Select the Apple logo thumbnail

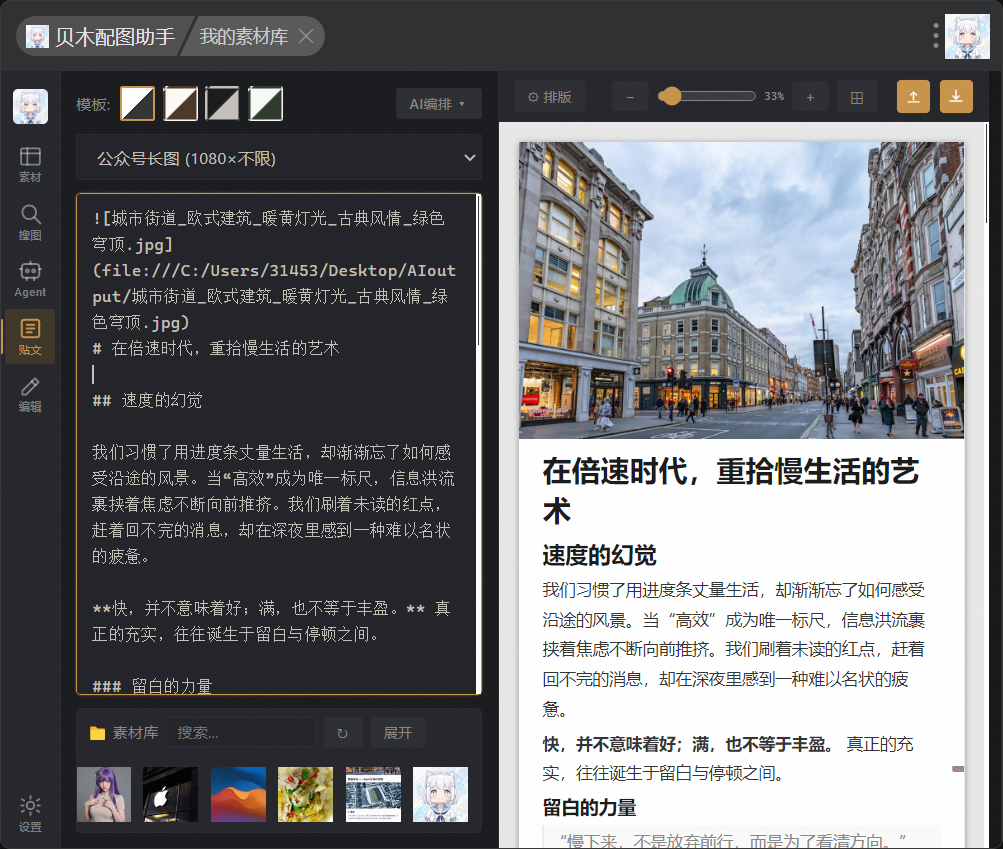pos(170,794)
